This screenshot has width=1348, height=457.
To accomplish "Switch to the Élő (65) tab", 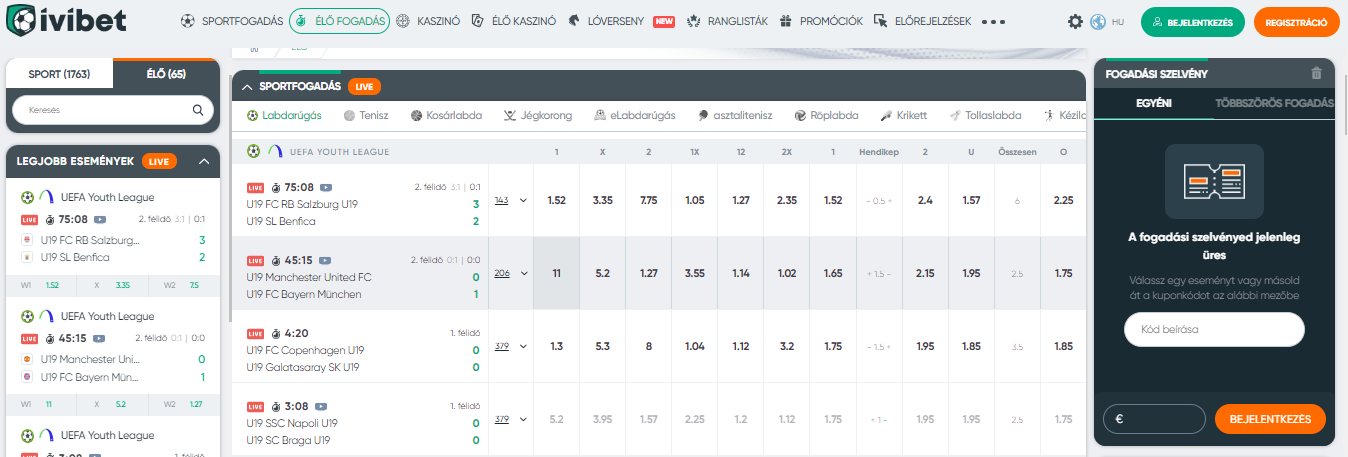I will (166, 74).
